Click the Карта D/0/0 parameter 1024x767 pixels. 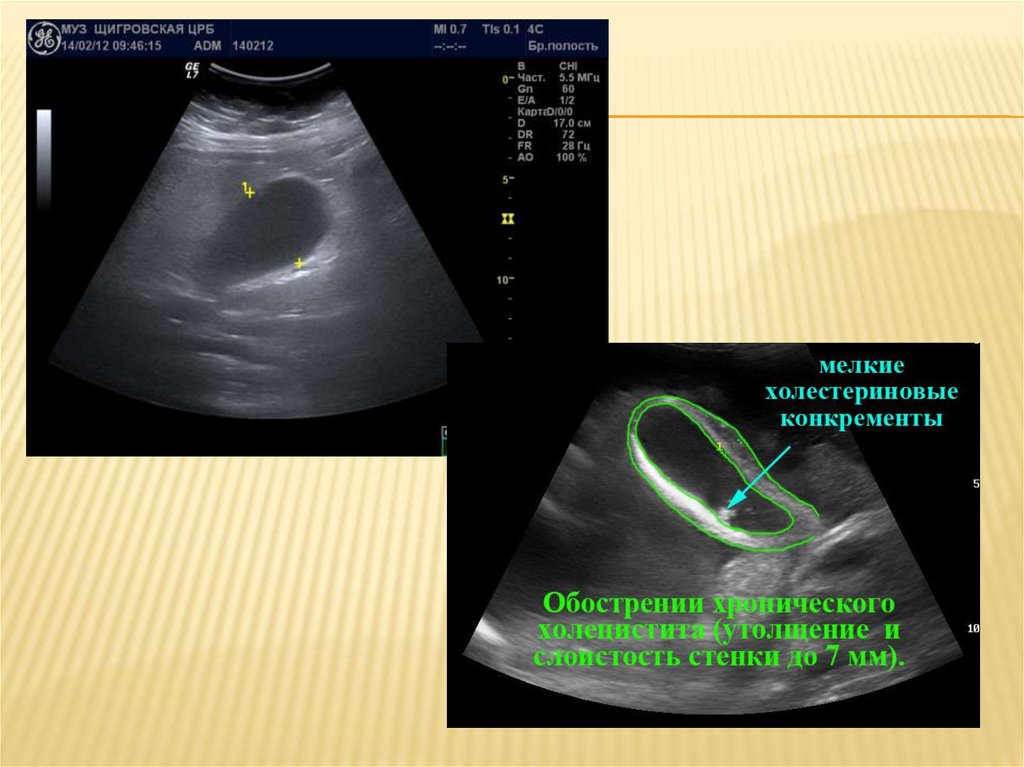click(x=545, y=112)
